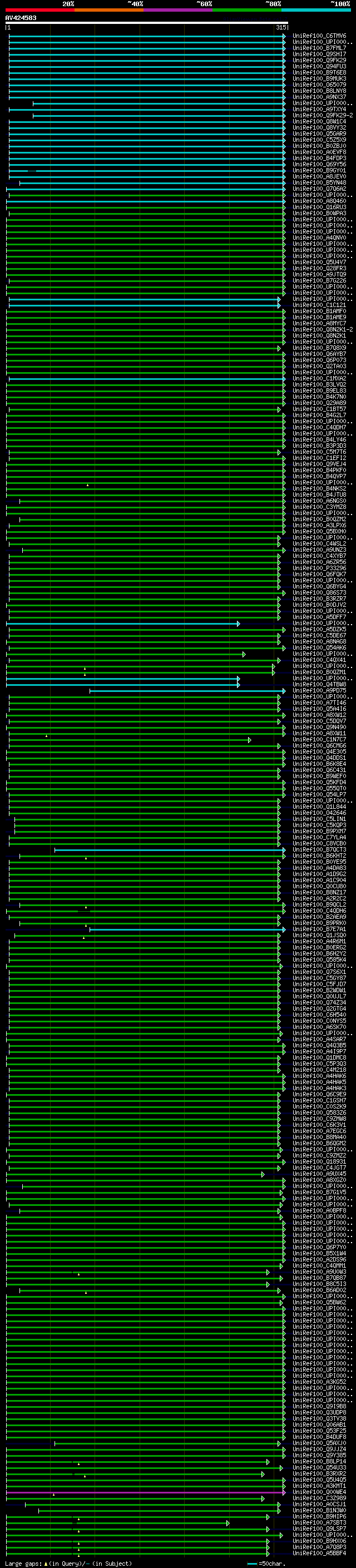Open hit UniRef100_Q9SHI7
The height and width of the screenshot is (1568, 356).
click(319, 54)
